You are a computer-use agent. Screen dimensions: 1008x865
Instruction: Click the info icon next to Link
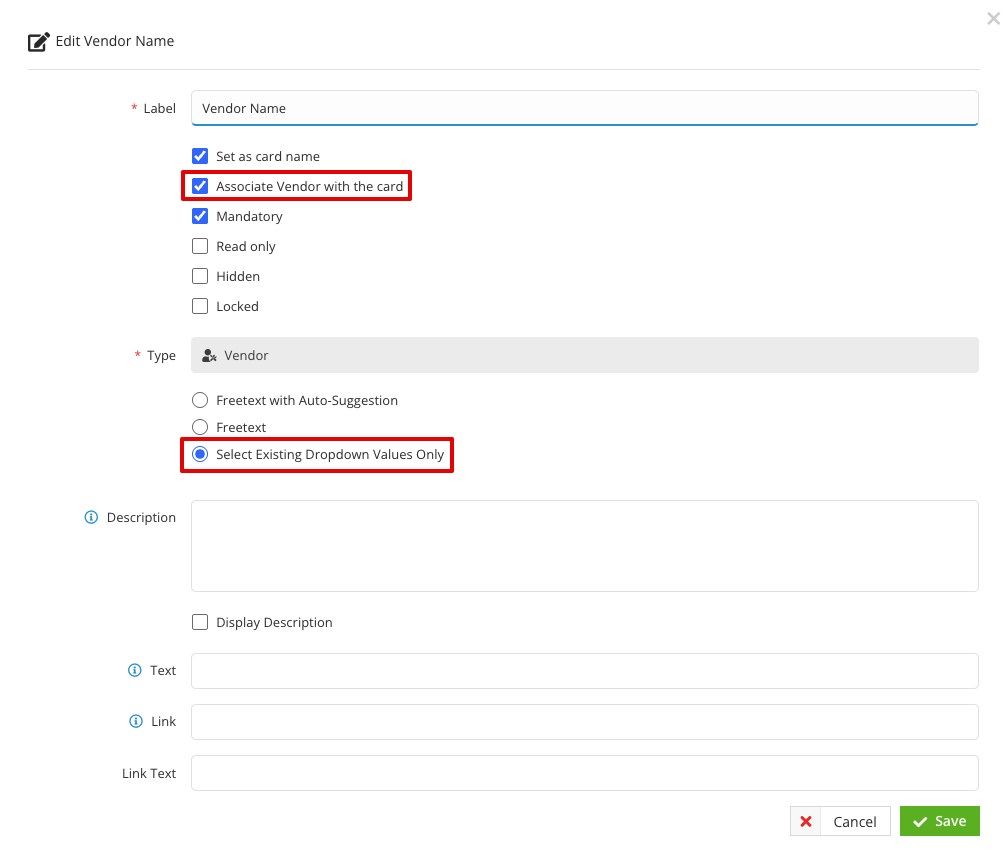135,721
